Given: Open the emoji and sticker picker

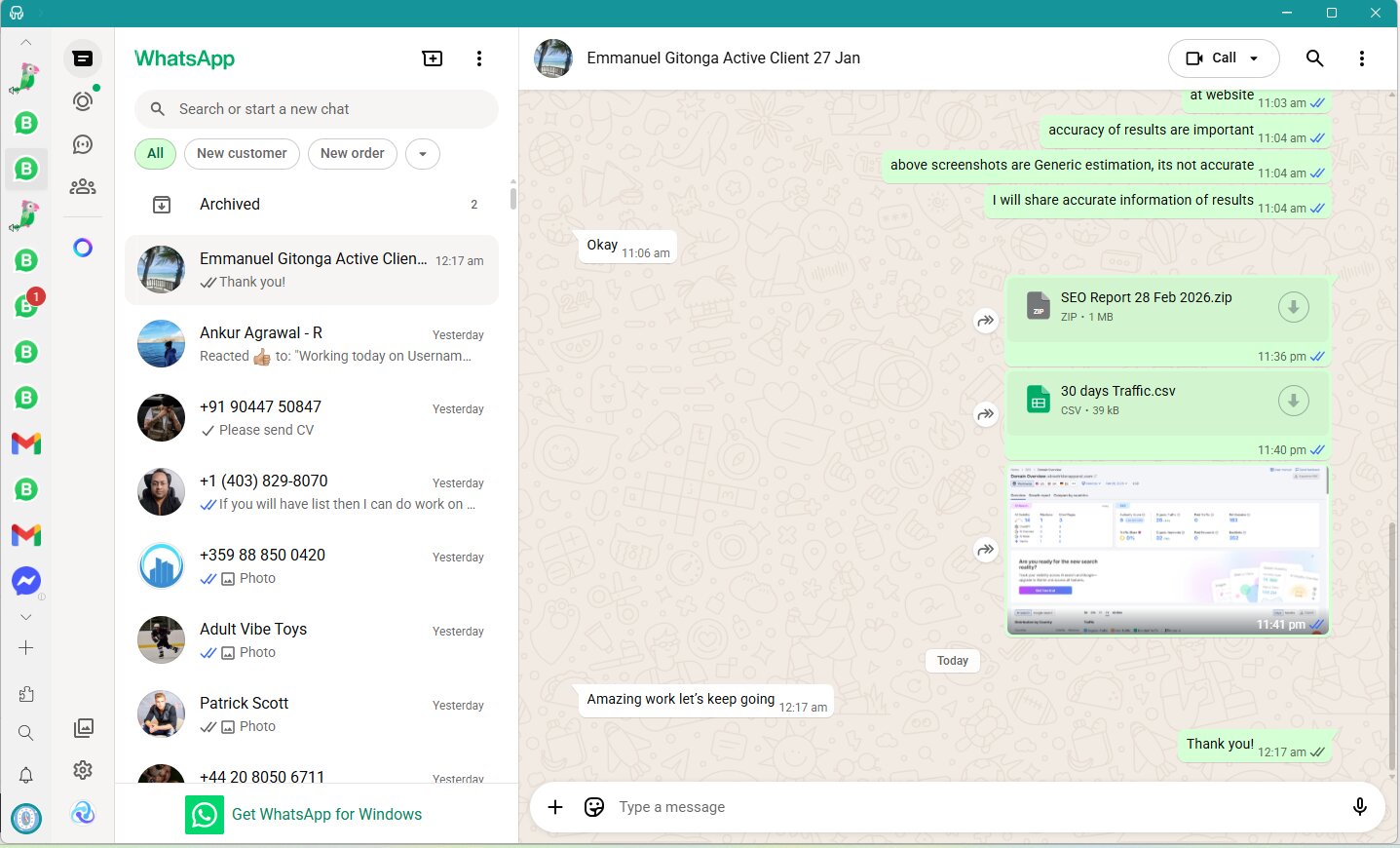Looking at the screenshot, I should click(594, 807).
